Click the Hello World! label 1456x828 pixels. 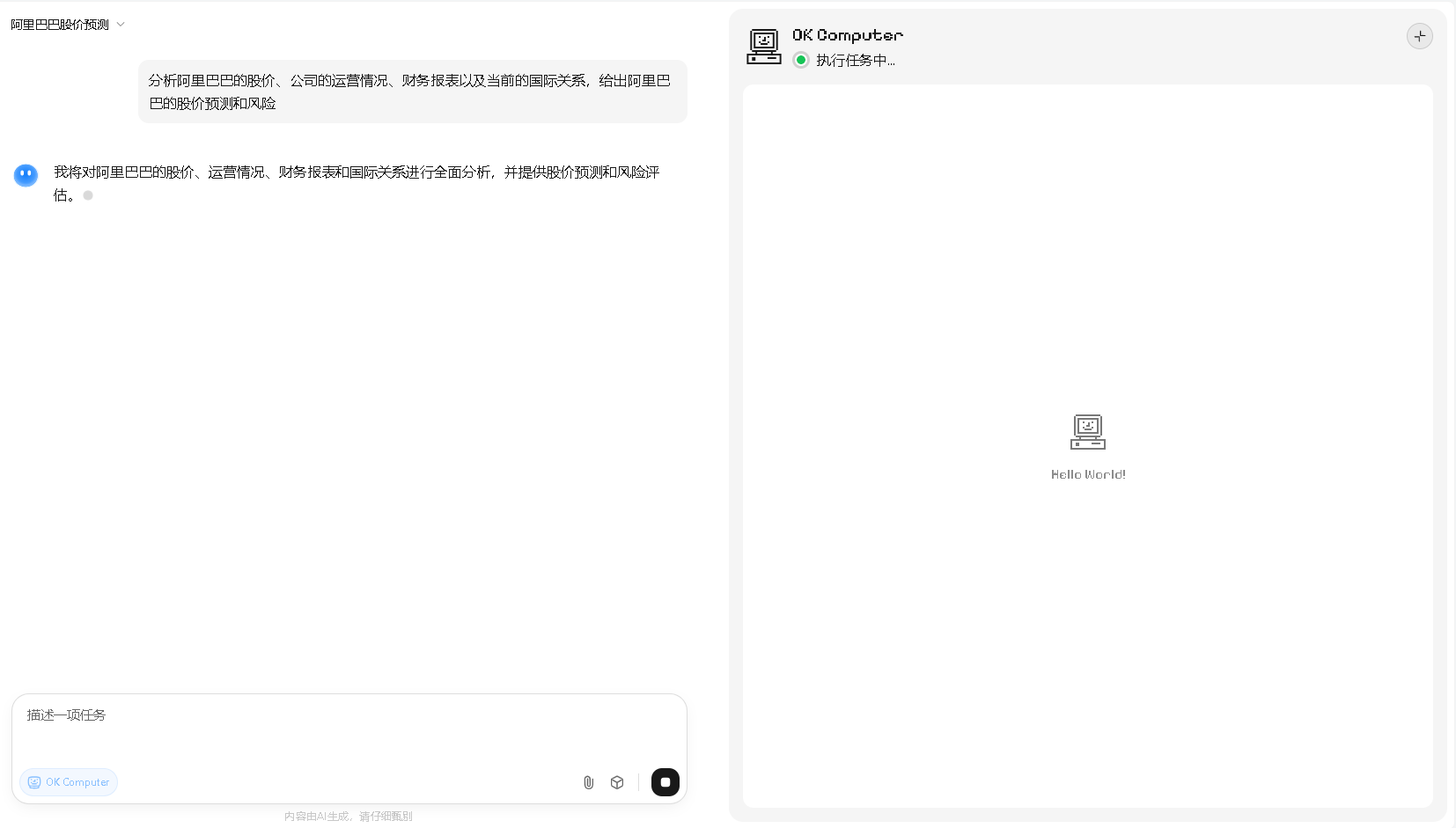pyautogui.click(x=1088, y=474)
